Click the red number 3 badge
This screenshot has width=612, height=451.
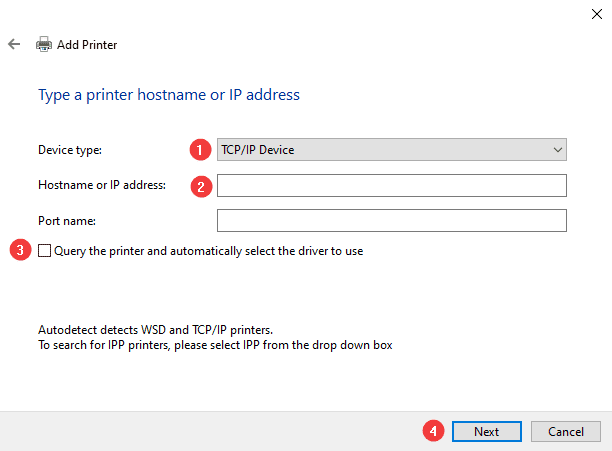tap(20, 251)
